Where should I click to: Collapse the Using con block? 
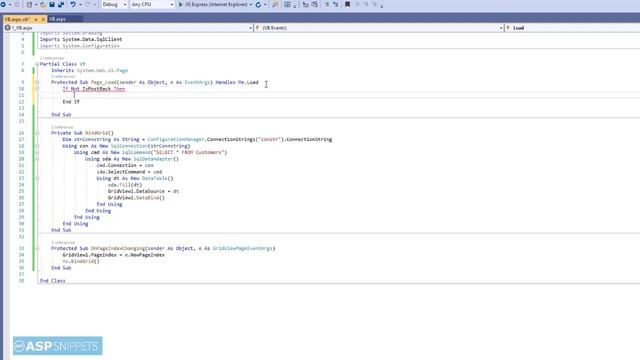[x=37, y=146]
